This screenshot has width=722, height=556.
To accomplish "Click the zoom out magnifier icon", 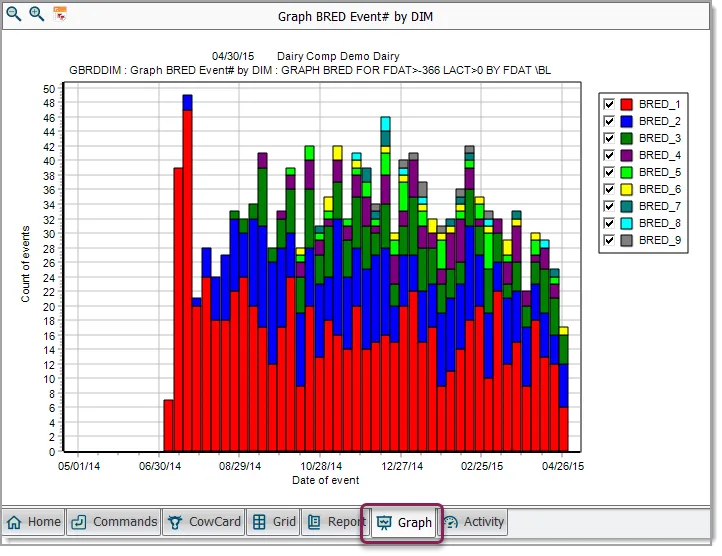I will (x=13, y=14).
